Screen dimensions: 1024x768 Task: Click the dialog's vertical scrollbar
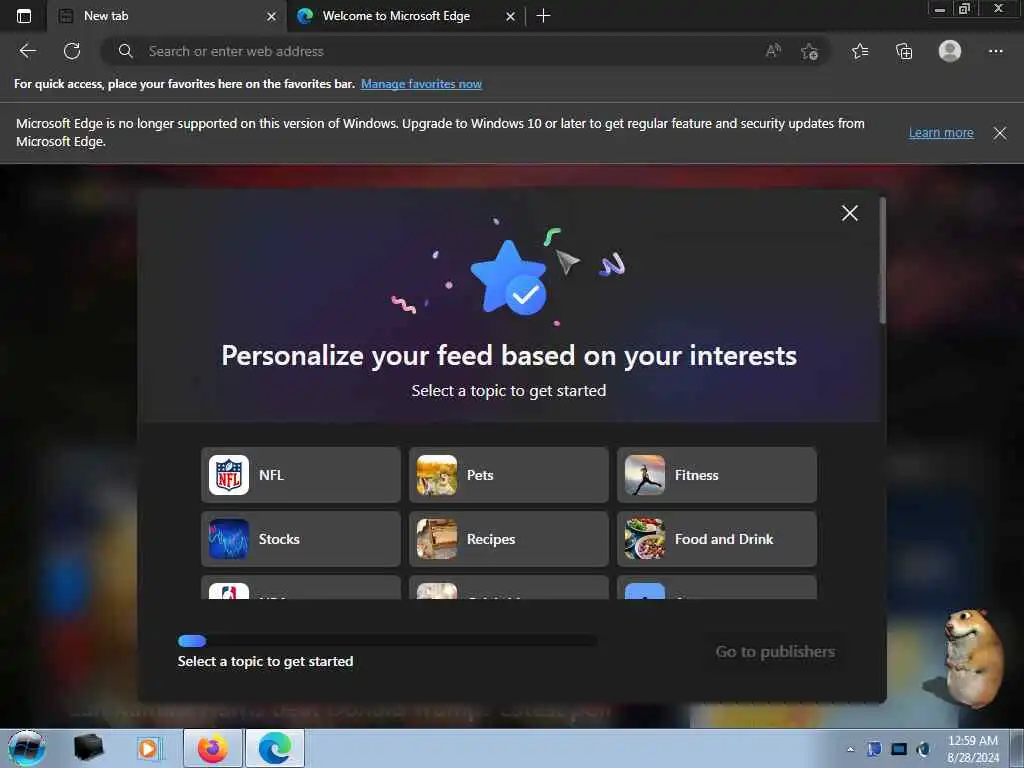(x=882, y=261)
